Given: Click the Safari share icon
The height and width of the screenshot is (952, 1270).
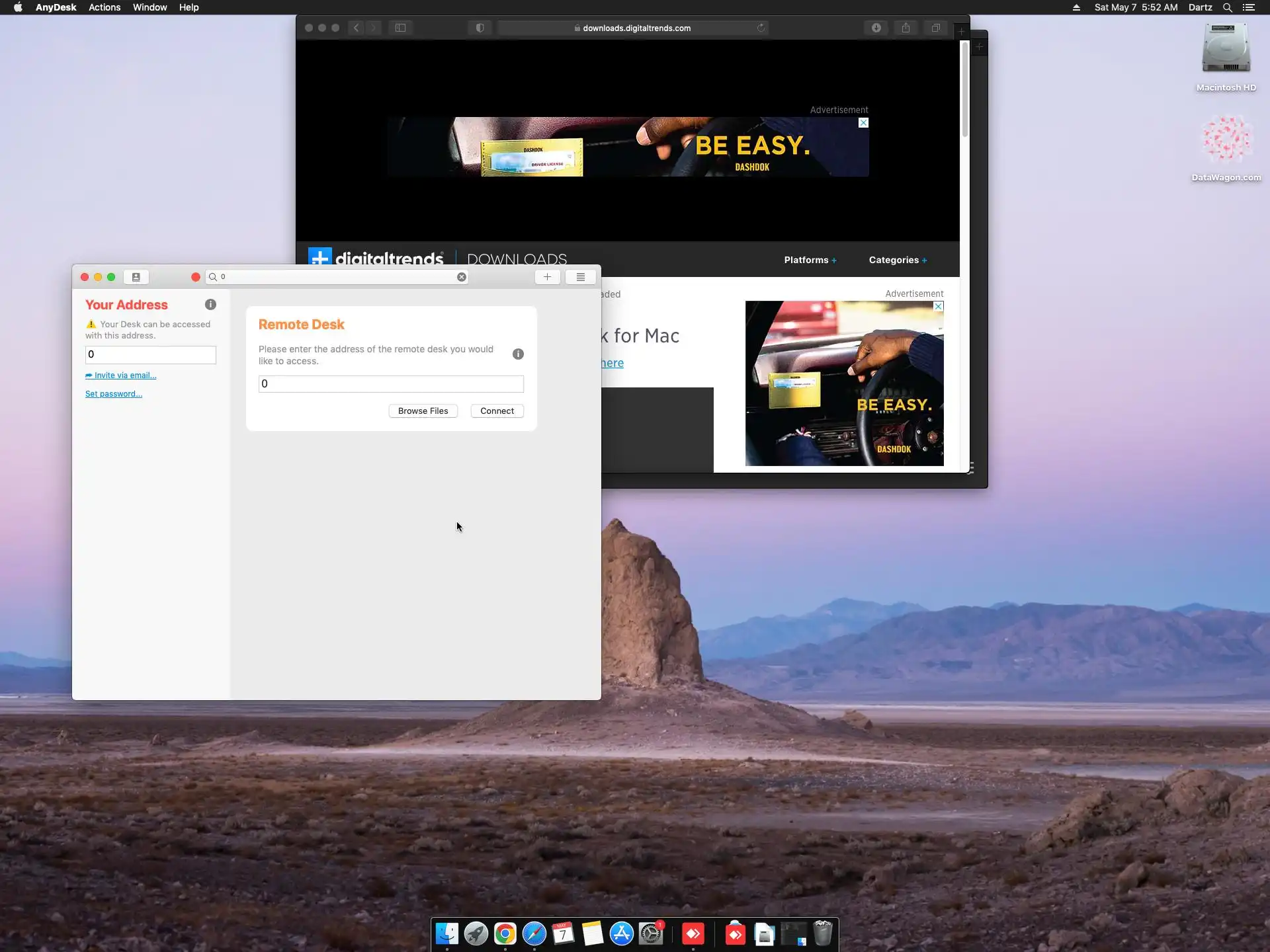Looking at the screenshot, I should [906, 28].
